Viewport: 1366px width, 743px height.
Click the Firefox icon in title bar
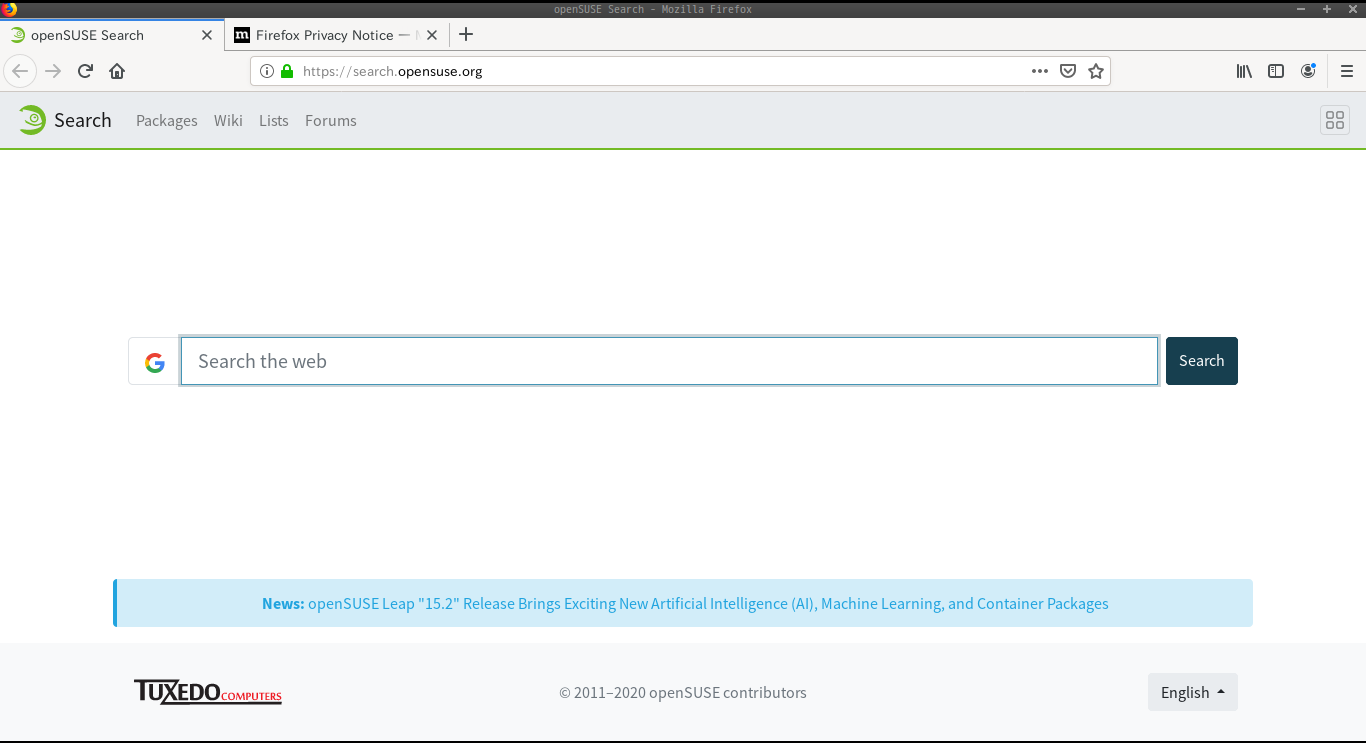pos(9,9)
